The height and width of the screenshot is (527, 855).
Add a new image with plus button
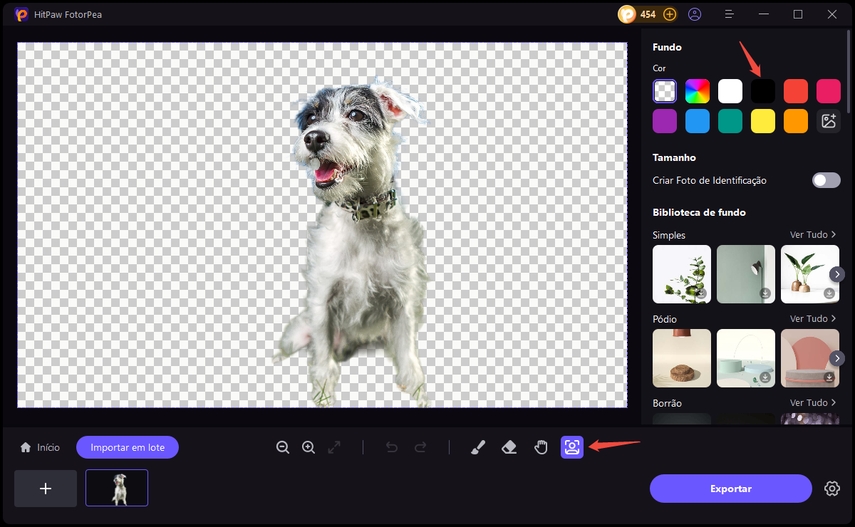[x=45, y=488]
